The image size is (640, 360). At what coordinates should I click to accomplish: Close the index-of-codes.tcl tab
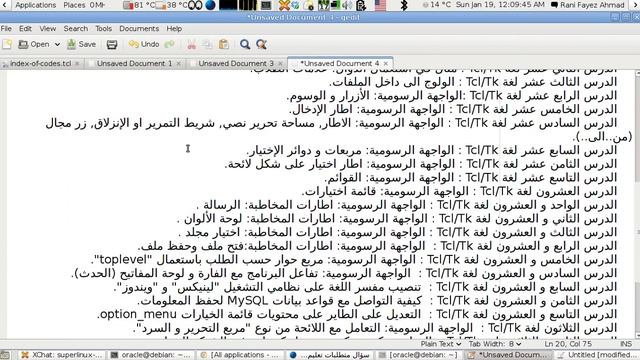pos(77,64)
